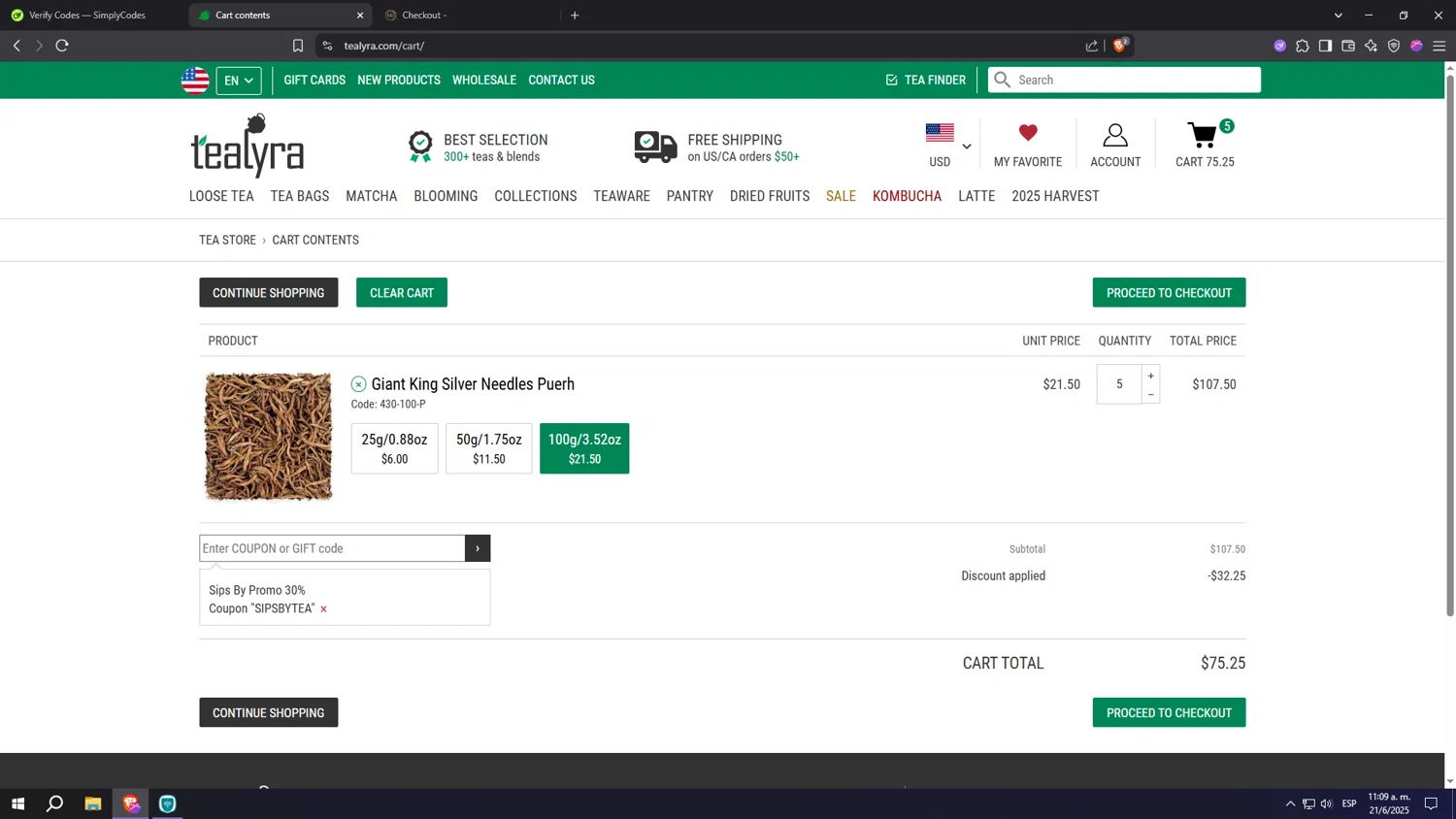Open browser hamburger menu
Image resolution: width=1456 pixels, height=819 pixels.
coord(1439,46)
